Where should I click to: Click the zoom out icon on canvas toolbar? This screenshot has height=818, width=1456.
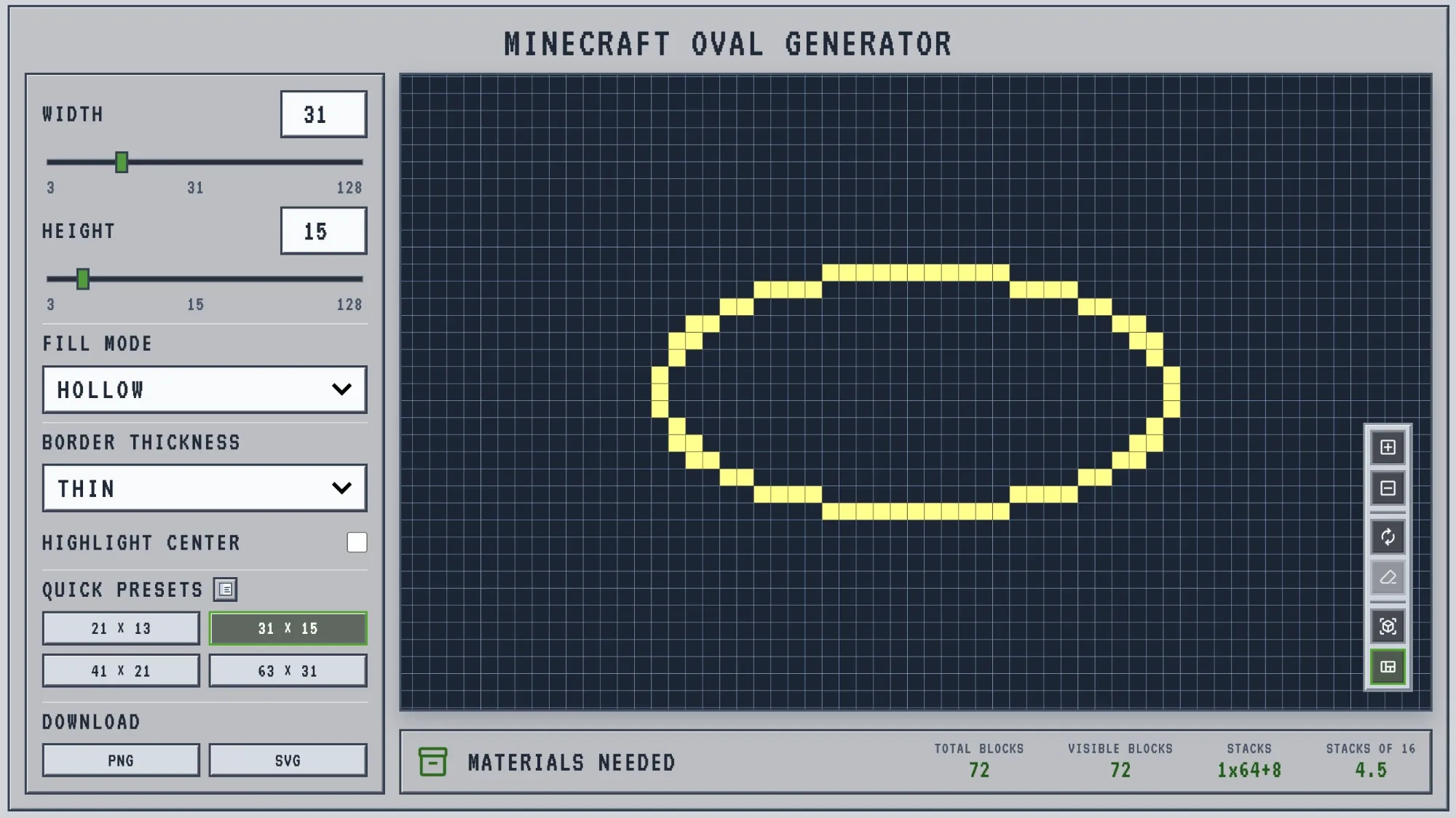tap(1388, 488)
